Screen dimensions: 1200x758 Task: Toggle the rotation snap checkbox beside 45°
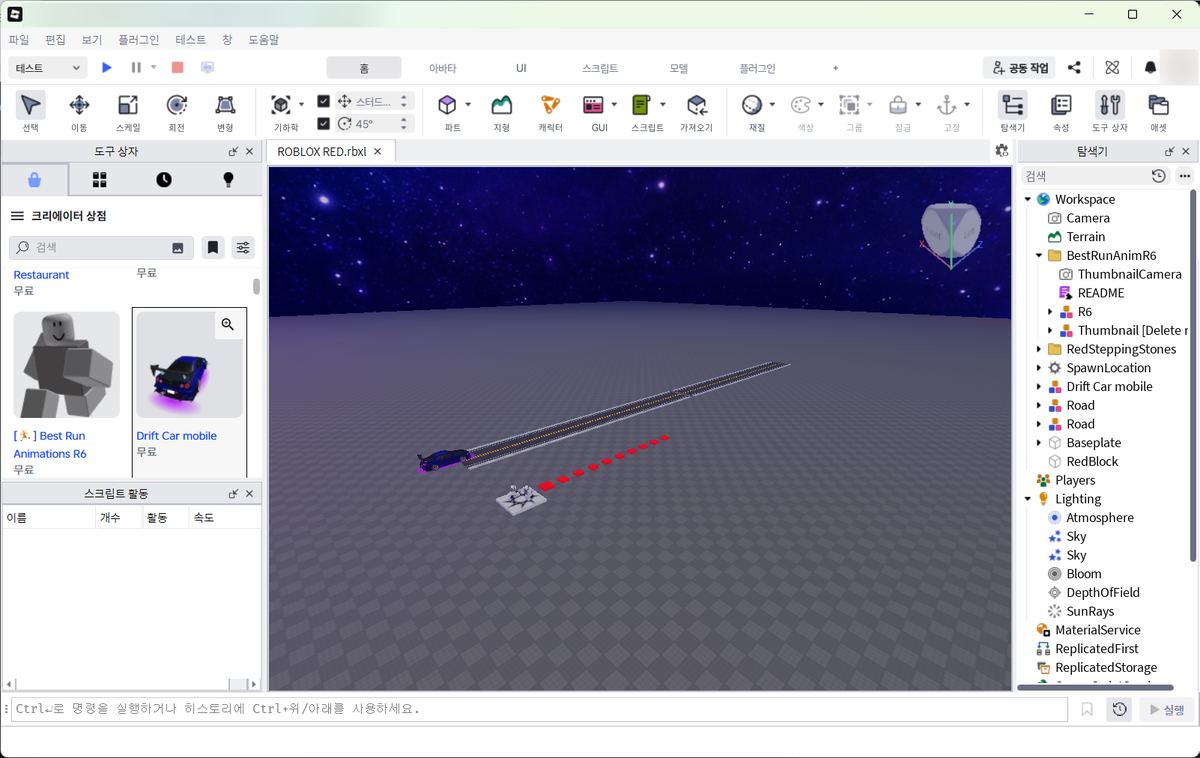(323, 124)
